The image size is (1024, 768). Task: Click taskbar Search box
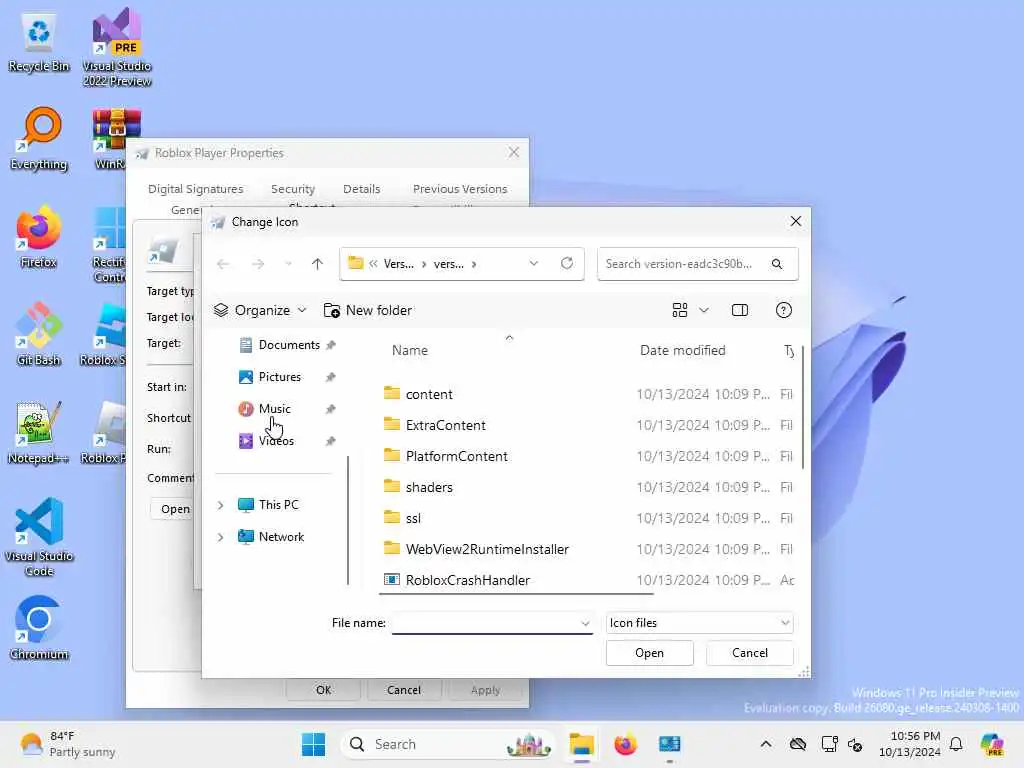[447, 744]
